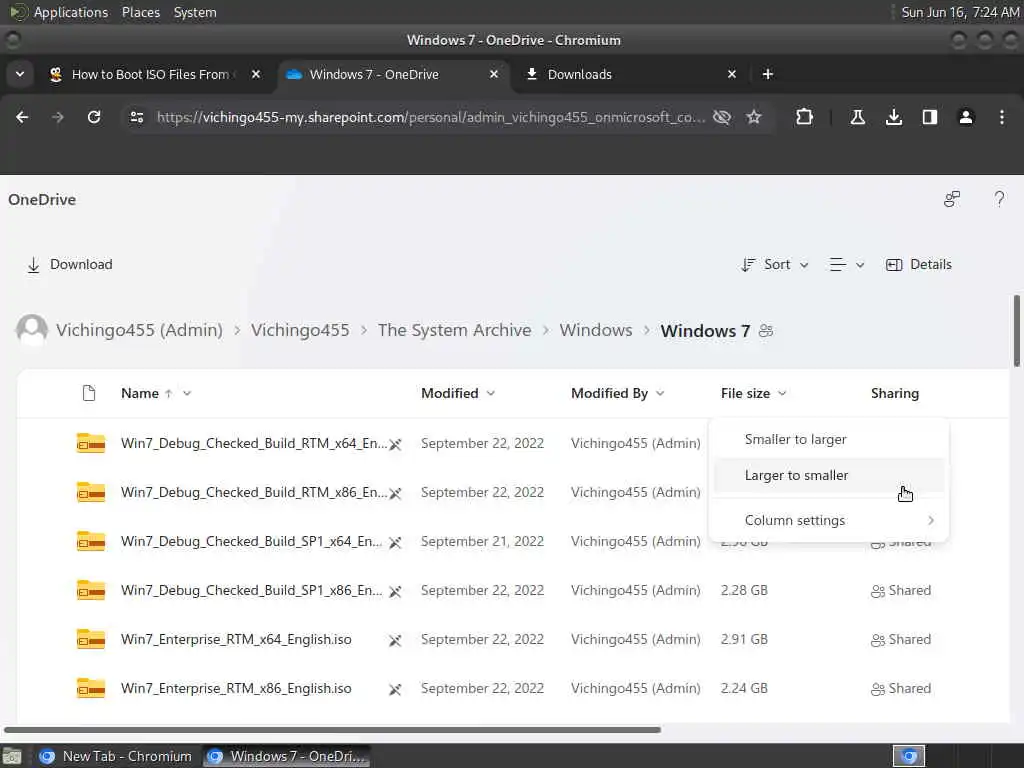Screen dimensions: 1024x768
Task: Click the horizontal scrollbar of the file list
Action: 332,730
